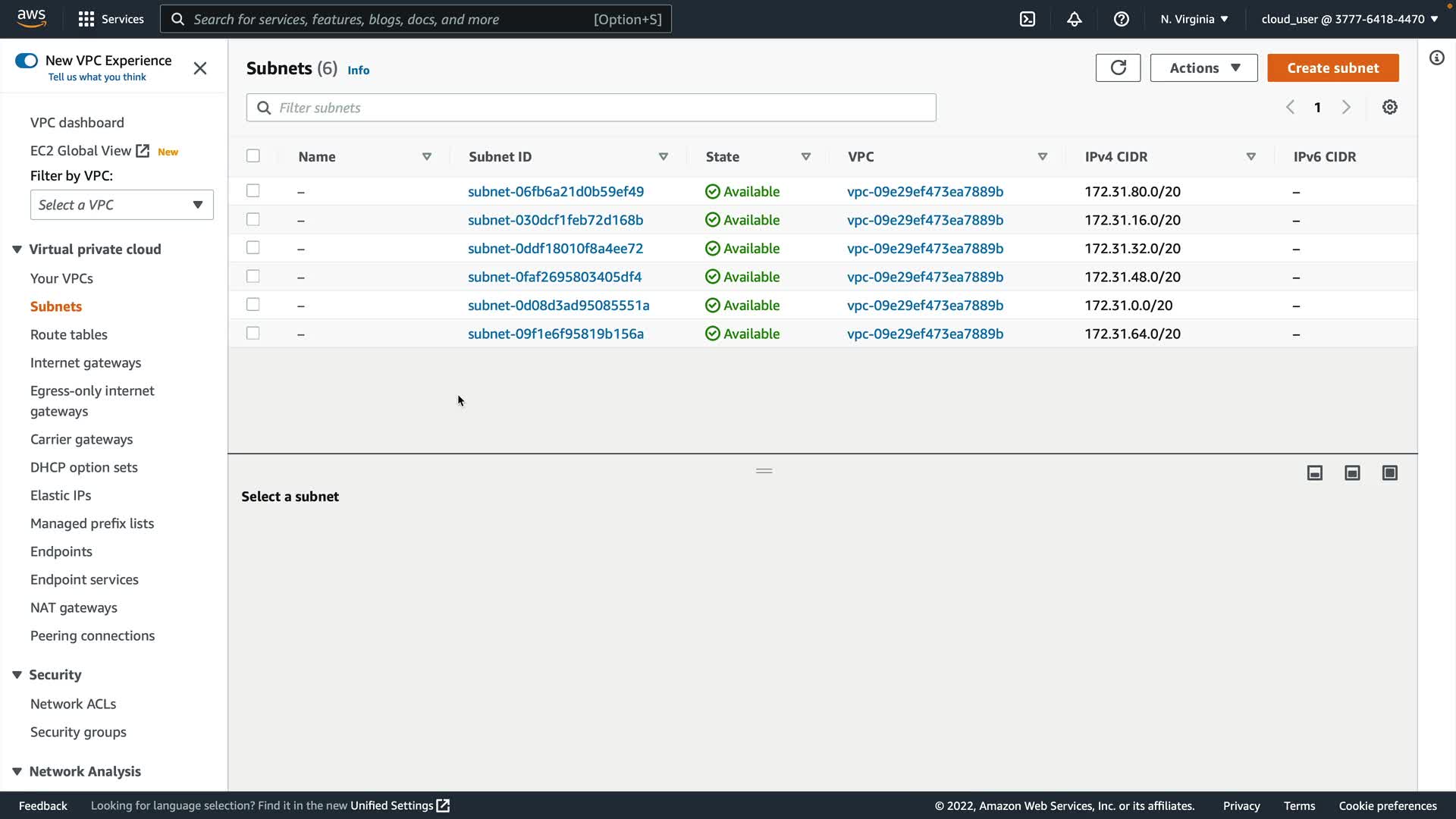Viewport: 1456px width, 819px height.
Task: Open the Actions dropdown
Action: (1203, 67)
